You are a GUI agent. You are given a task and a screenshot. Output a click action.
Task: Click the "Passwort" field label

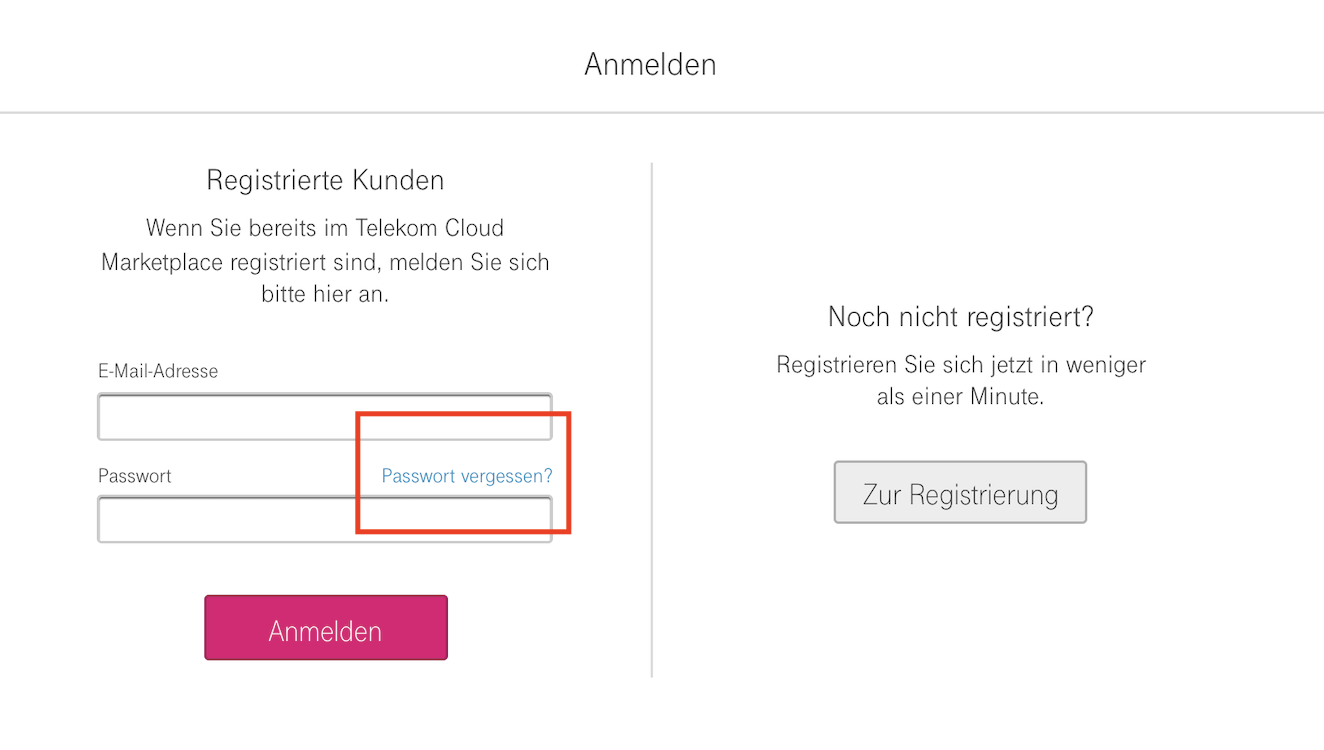point(135,476)
